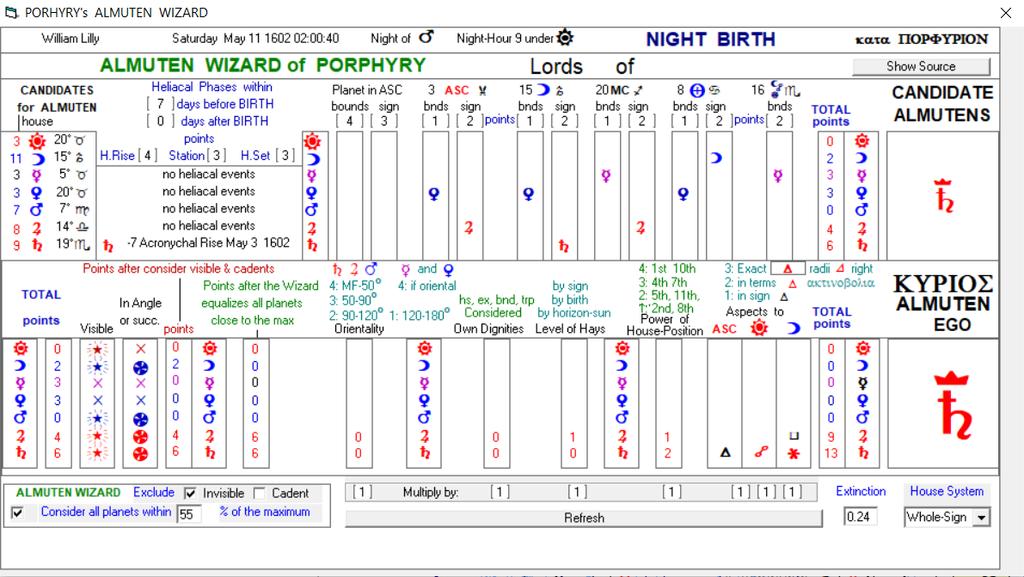Click Saturn's total points value 13
Screen dimensions: 1024x577
coord(830,453)
